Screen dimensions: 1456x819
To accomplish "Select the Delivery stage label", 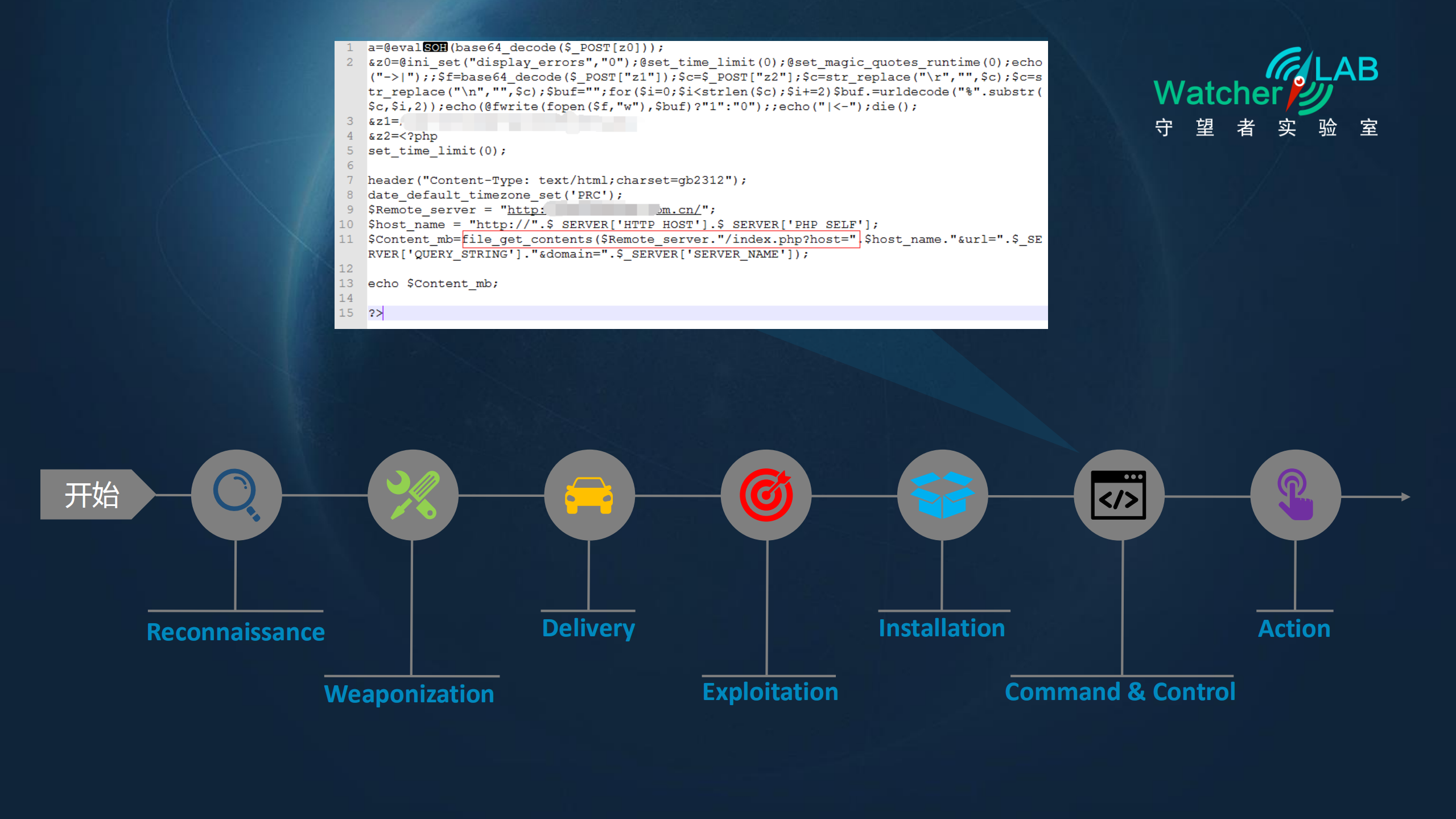I will point(588,627).
